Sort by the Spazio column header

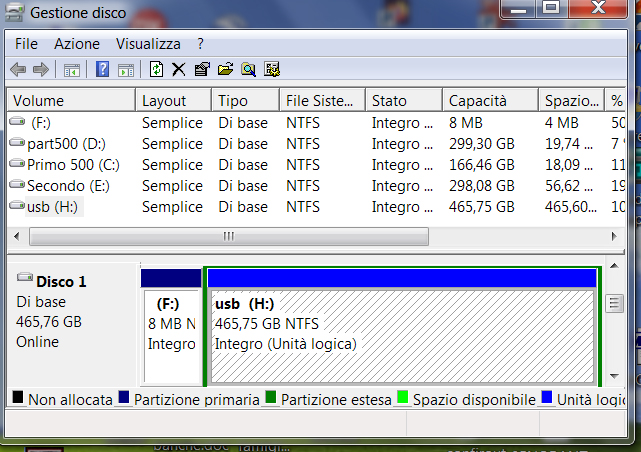pyautogui.click(x=571, y=101)
